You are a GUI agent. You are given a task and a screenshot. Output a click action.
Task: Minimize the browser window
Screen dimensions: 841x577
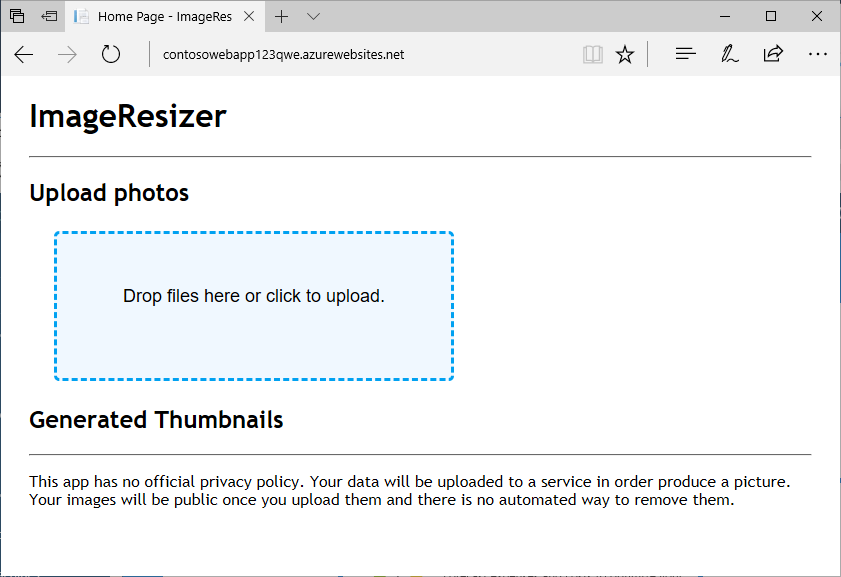tap(725, 17)
